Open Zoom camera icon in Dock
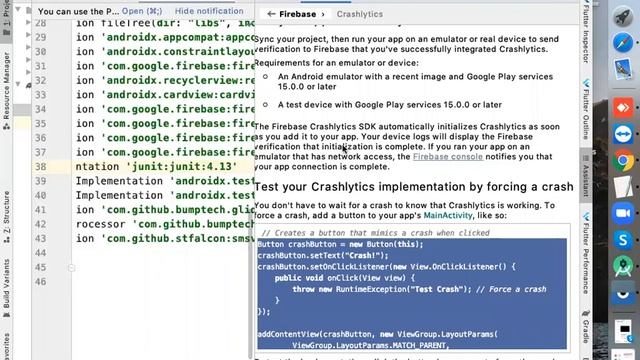This screenshot has width=640, height=360. tap(622, 213)
